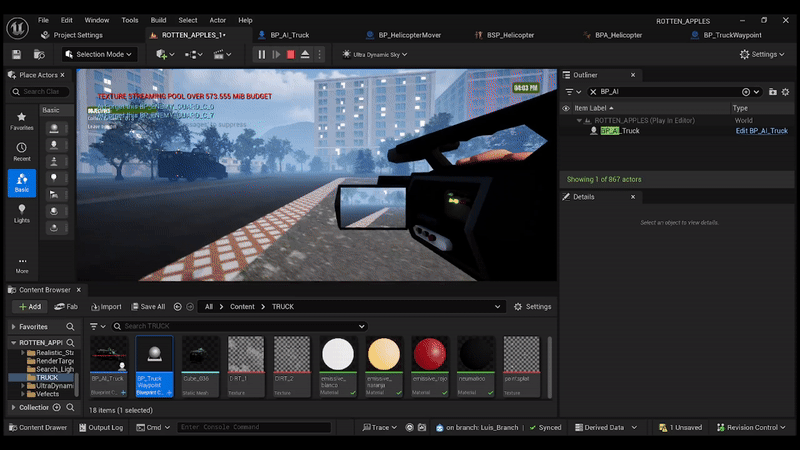The image size is (800, 450).
Task: Save the current level with the disk icon
Action: click(16, 54)
